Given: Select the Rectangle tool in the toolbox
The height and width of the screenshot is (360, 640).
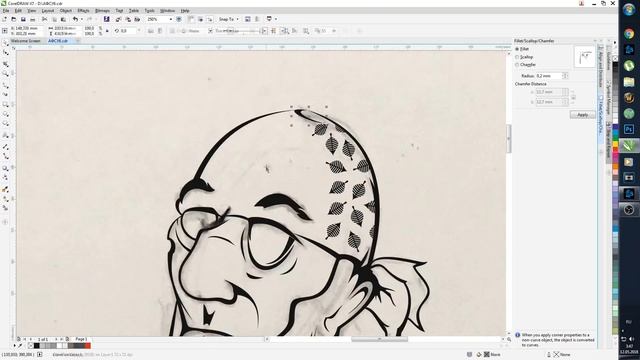Looking at the screenshot, I should (5, 104).
